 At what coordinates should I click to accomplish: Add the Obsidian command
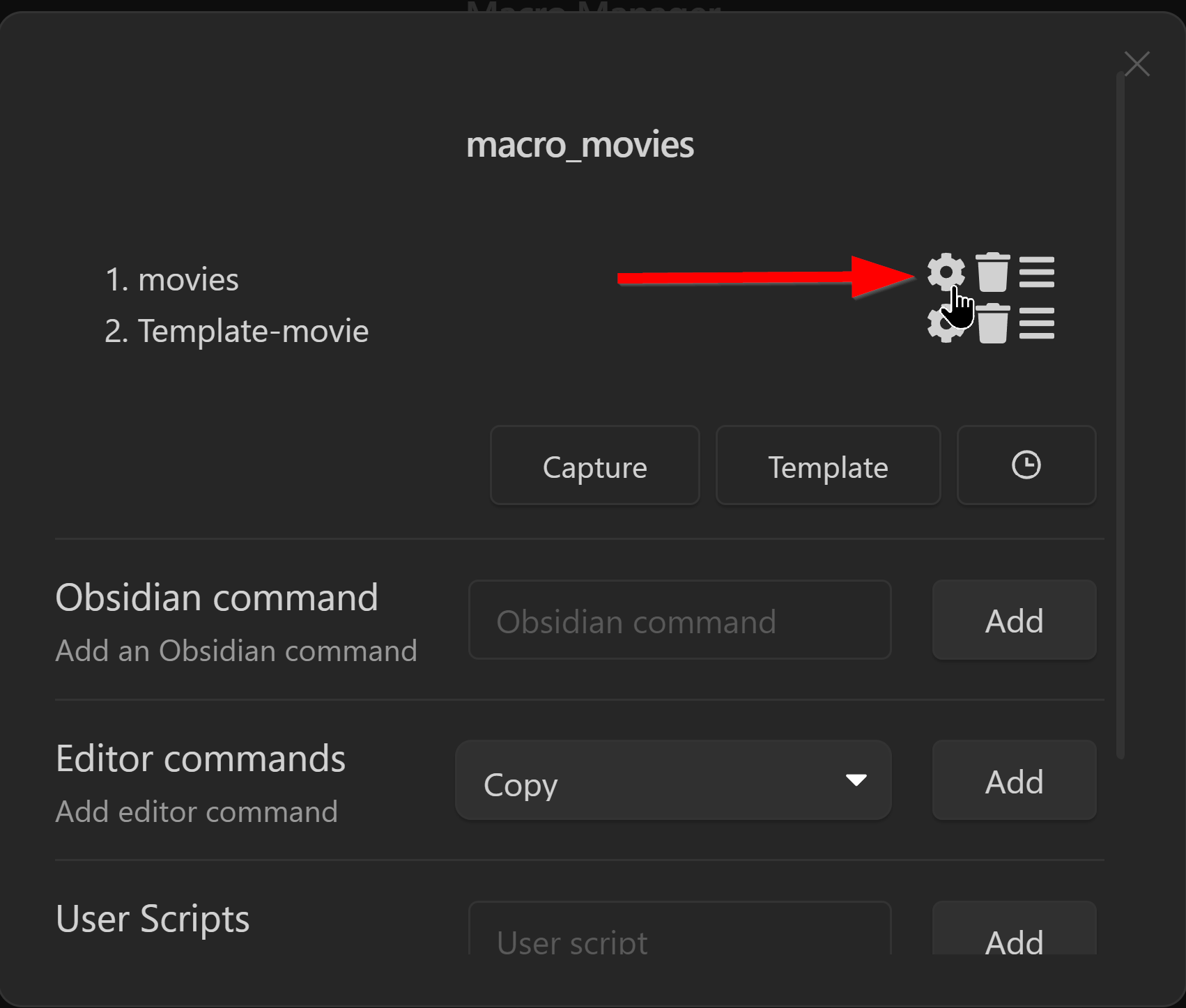(x=1015, y=620)
